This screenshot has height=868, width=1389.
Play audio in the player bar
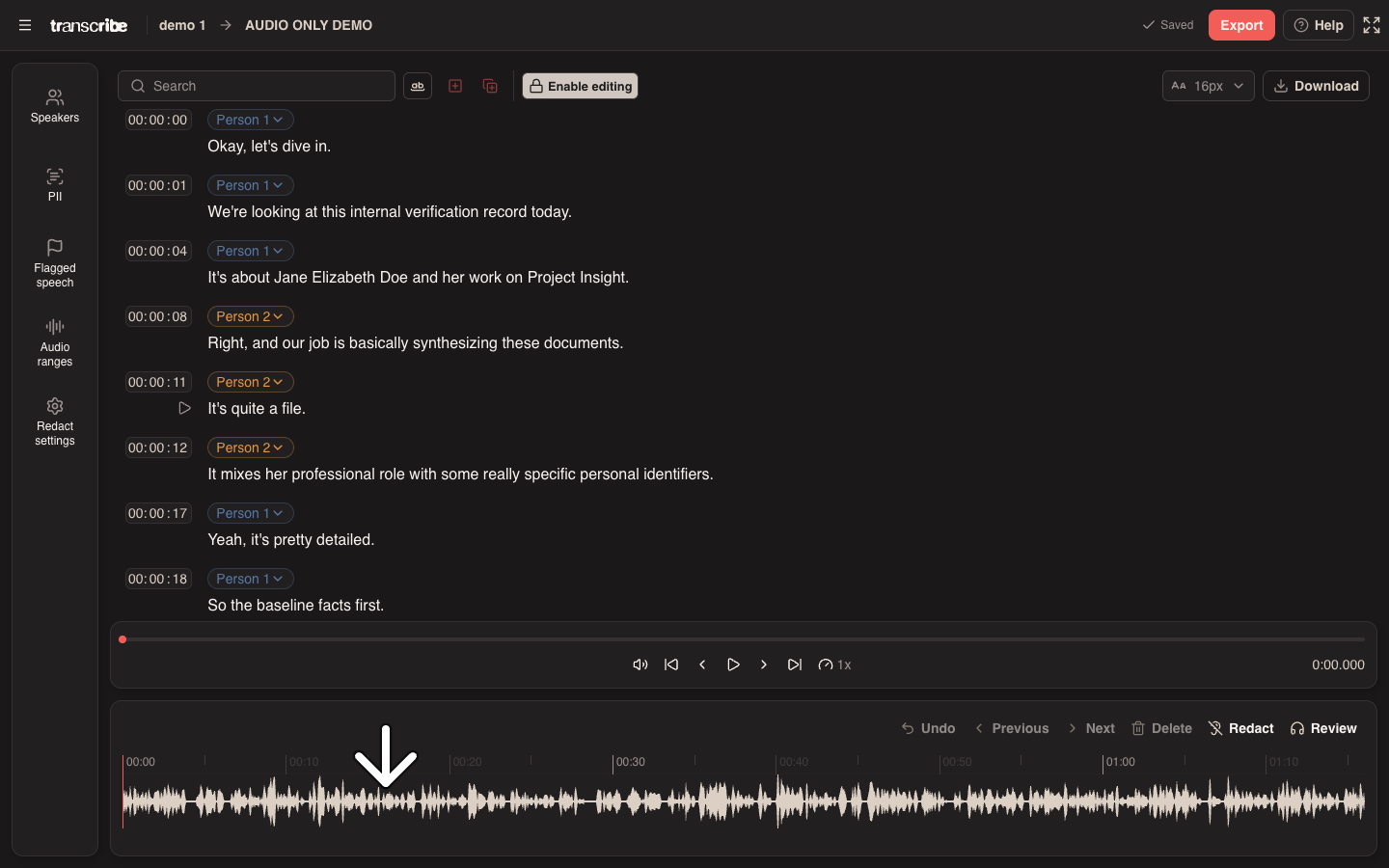(x=733, y=665)
